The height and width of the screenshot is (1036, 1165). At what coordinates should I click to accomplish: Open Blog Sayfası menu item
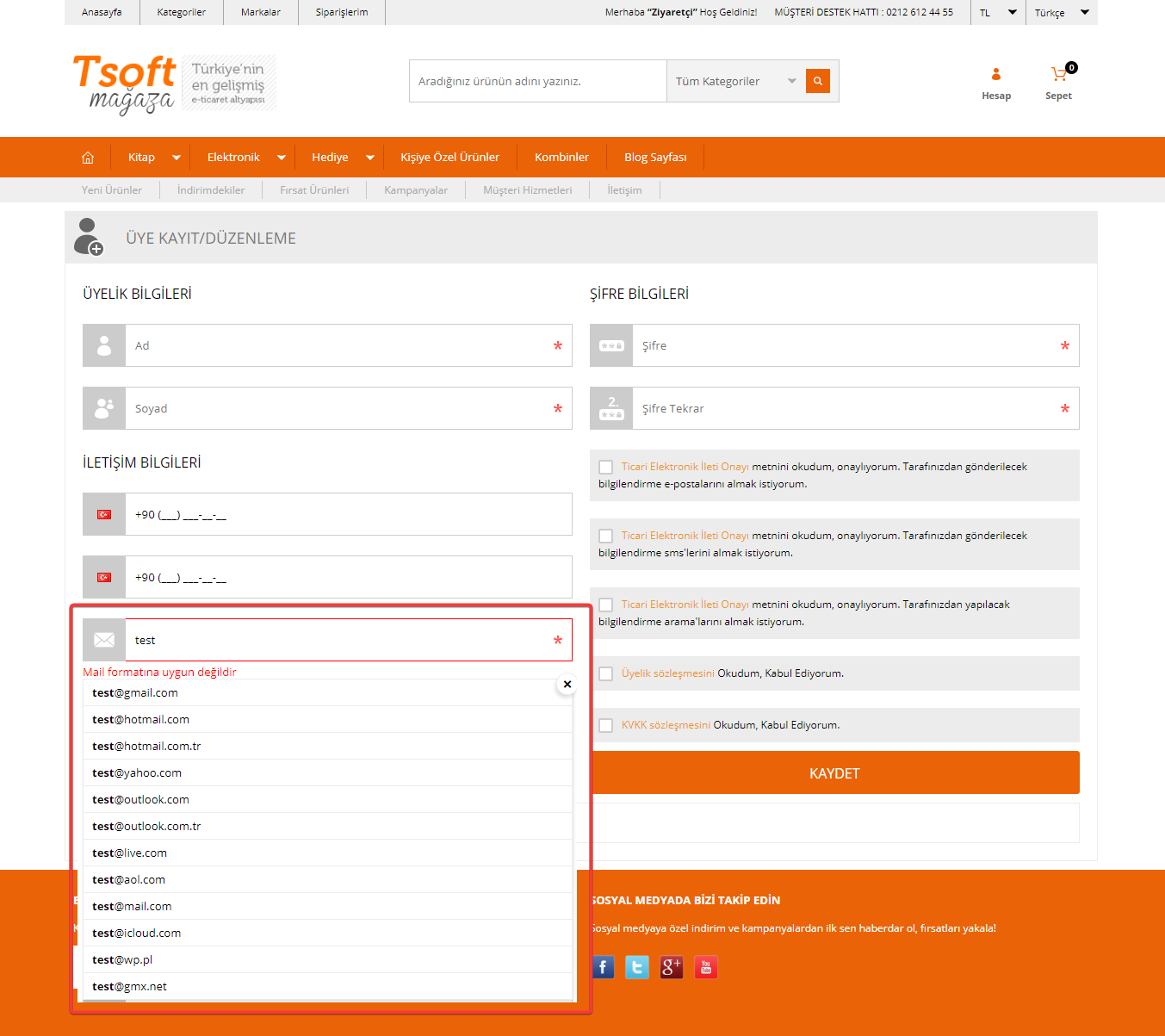tap(655, 158)
